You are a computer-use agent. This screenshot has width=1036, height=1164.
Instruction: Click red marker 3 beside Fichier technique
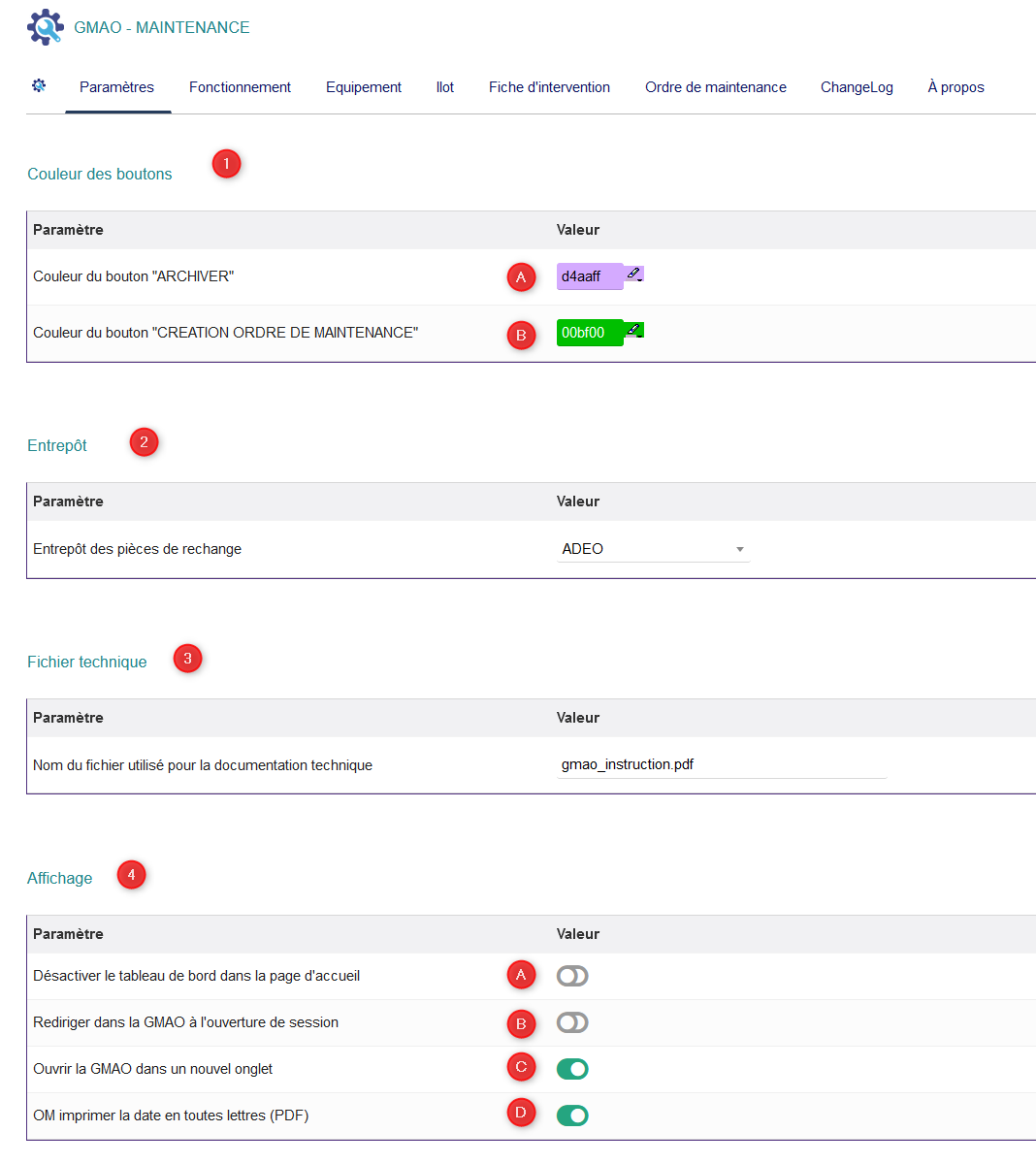click(x=187, y=659)
